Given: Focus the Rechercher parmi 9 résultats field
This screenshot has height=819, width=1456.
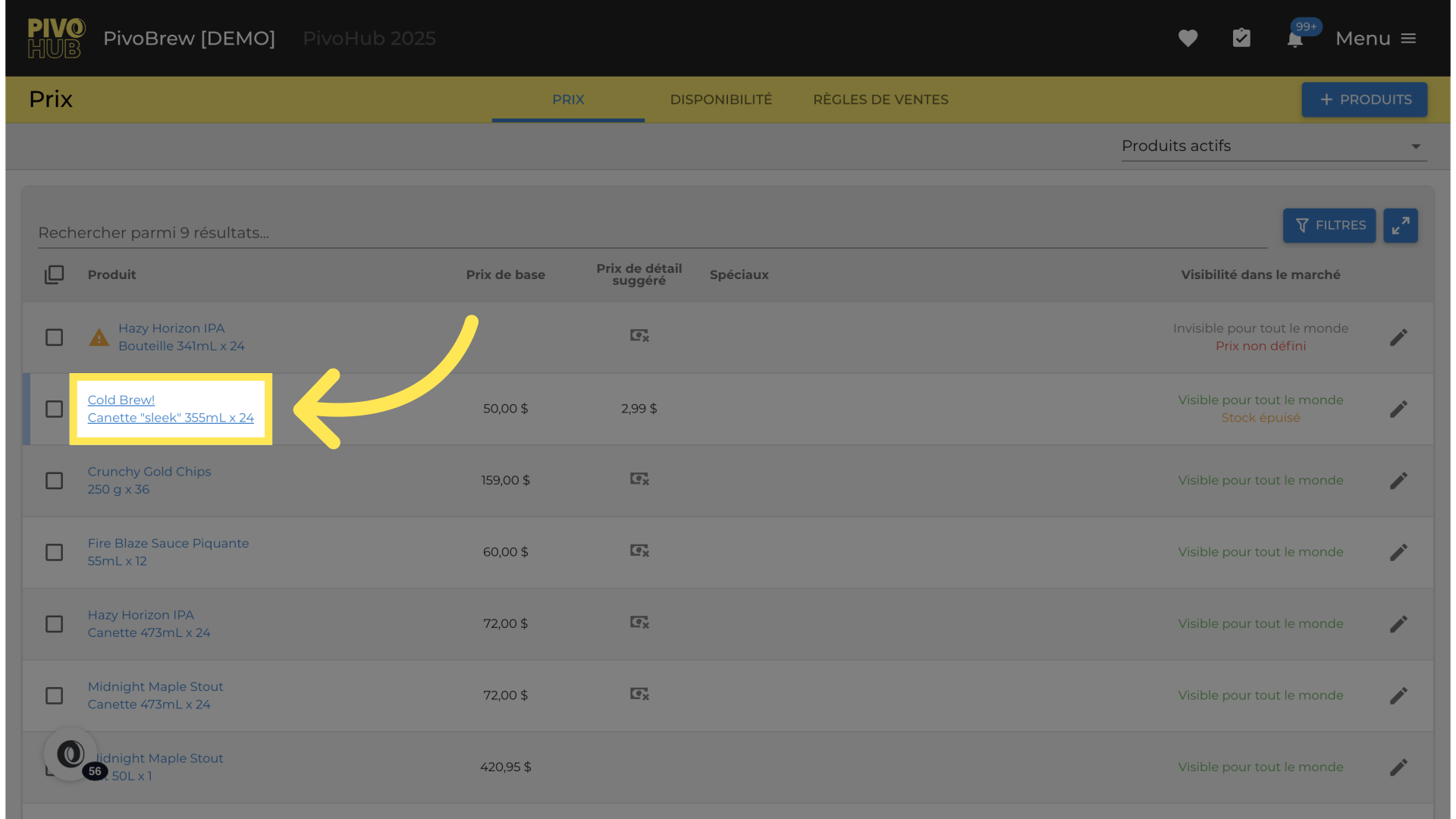Looking at the screenshot, I should point(652,233).
